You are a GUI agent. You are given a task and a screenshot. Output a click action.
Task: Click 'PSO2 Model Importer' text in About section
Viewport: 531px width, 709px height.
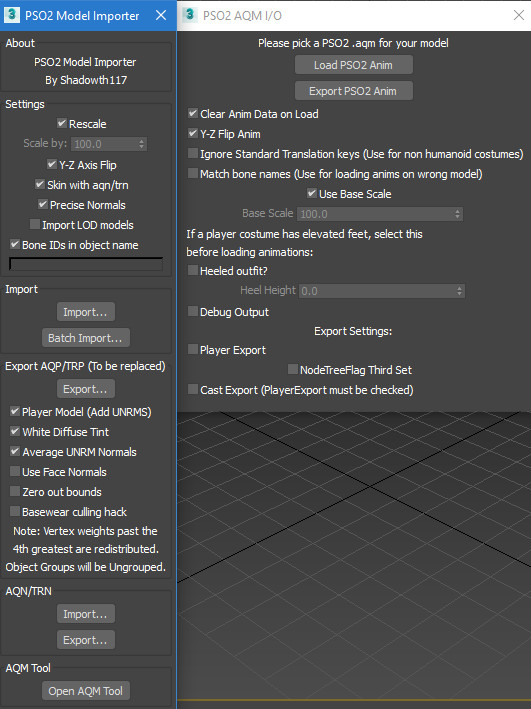tap(85, 62)
